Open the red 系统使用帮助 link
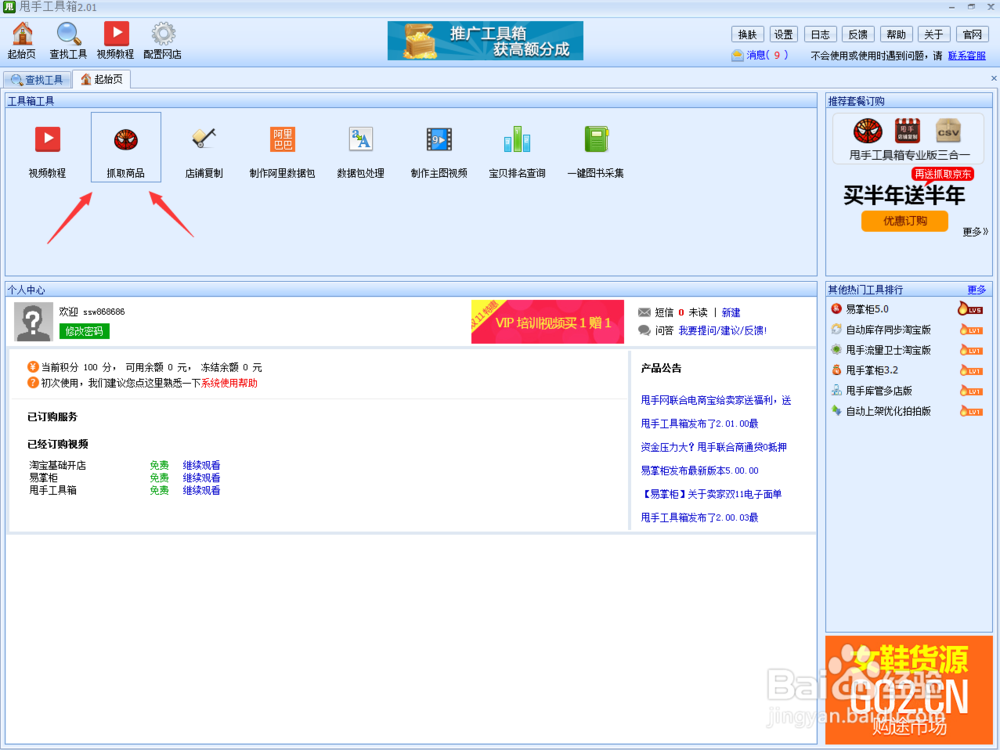The width and height of the screenshot is (1000, 750). (229, 383)
